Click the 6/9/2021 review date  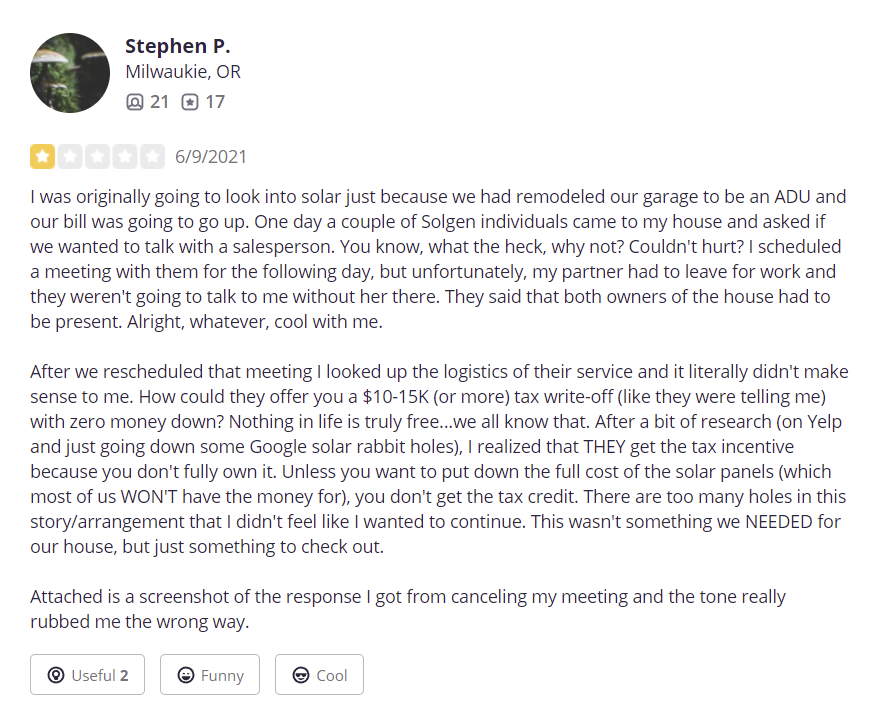point(210,157)
